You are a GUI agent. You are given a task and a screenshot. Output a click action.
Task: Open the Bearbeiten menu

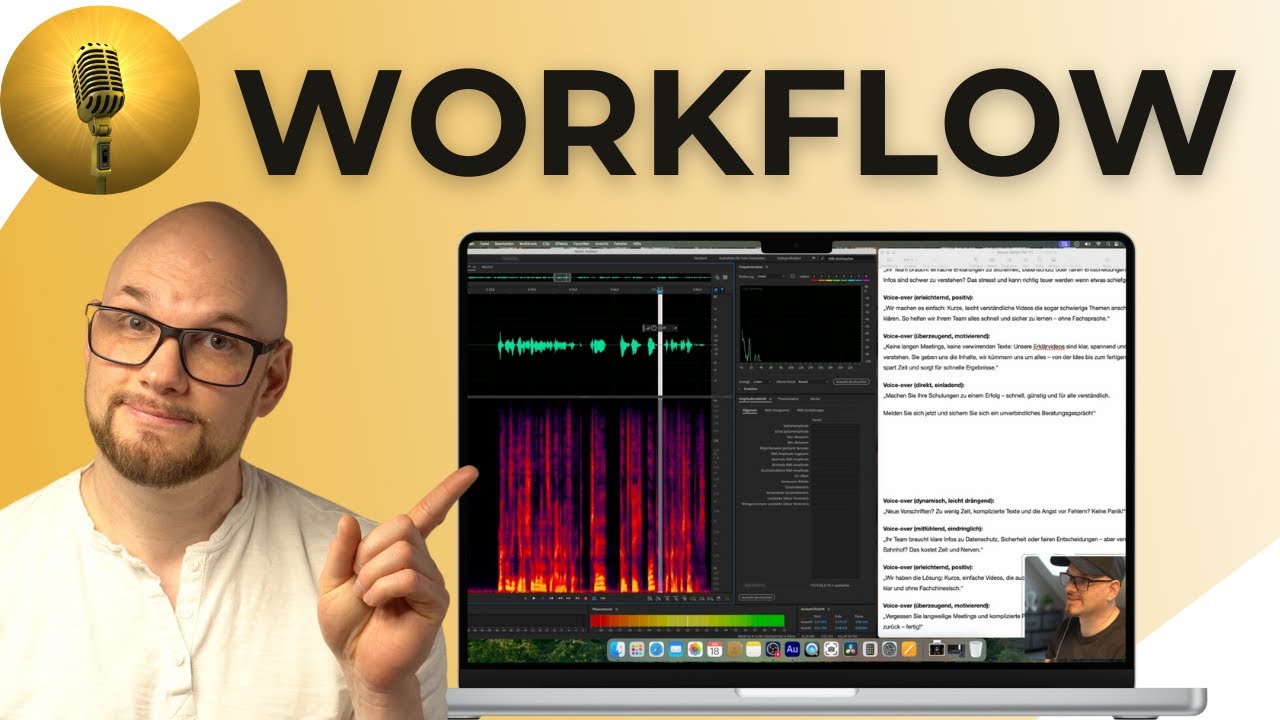coord(504,244)
